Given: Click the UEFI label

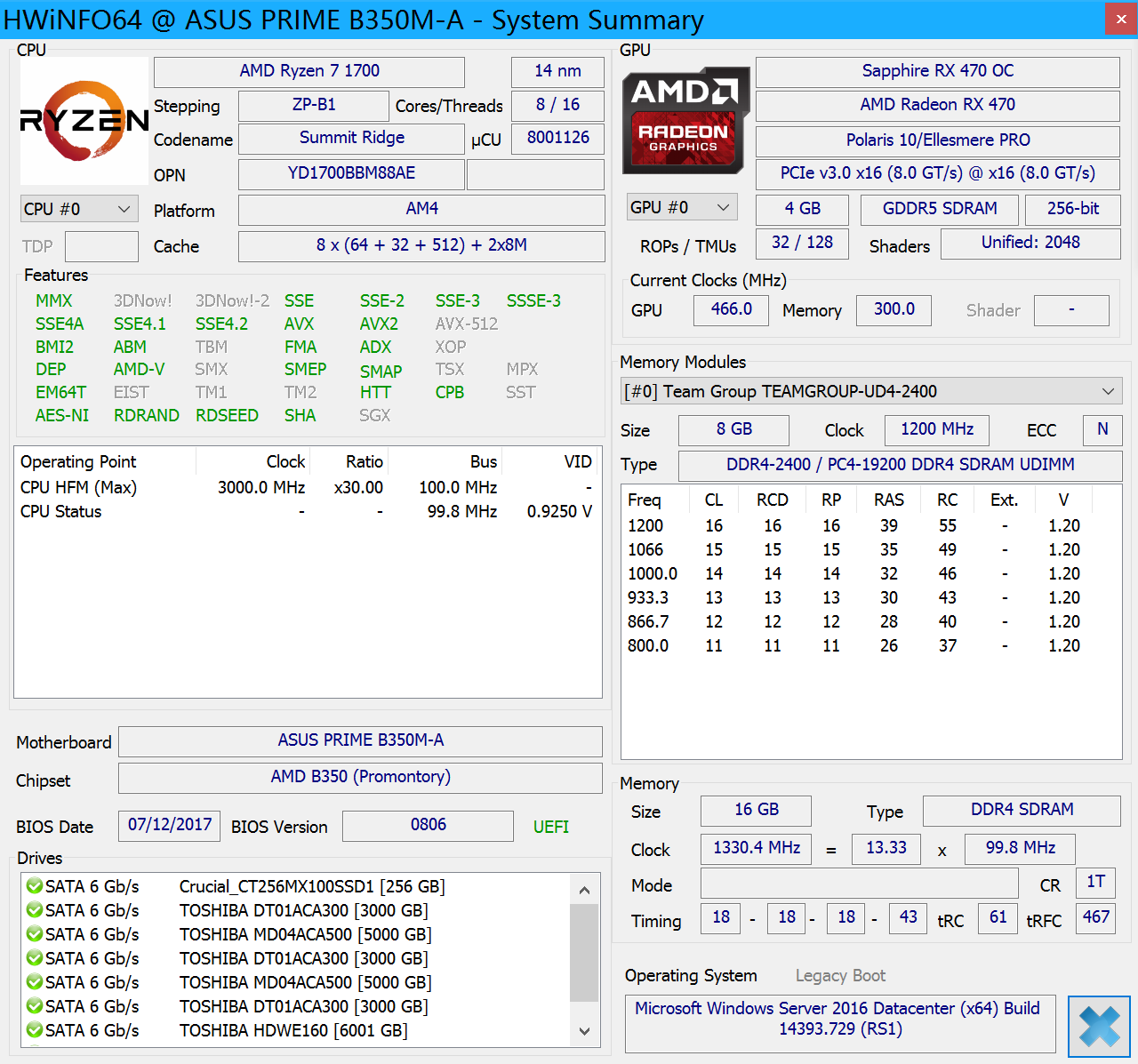Looking at the screenshot, I should point(551,827).
